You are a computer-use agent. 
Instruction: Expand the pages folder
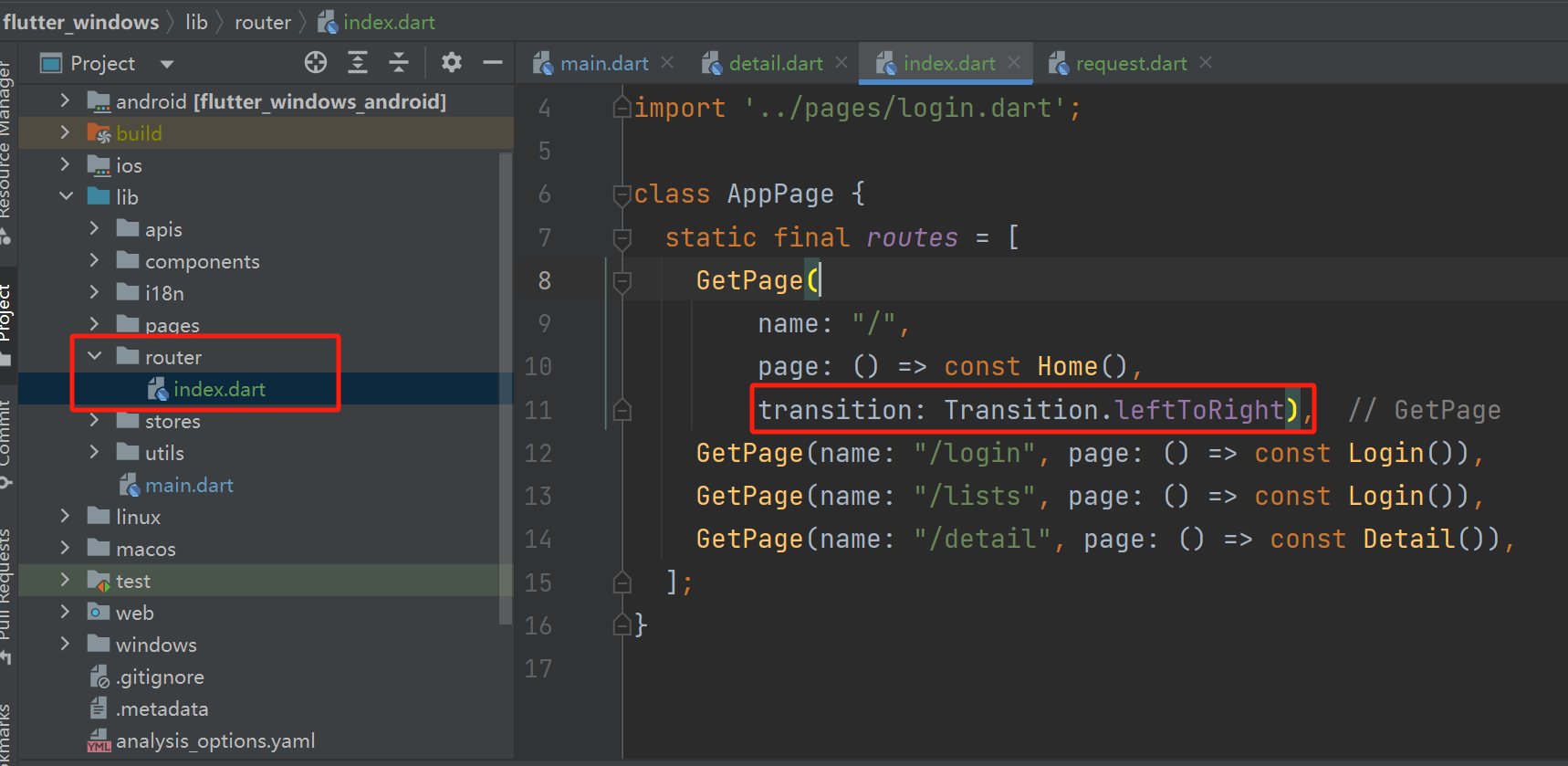94,324
